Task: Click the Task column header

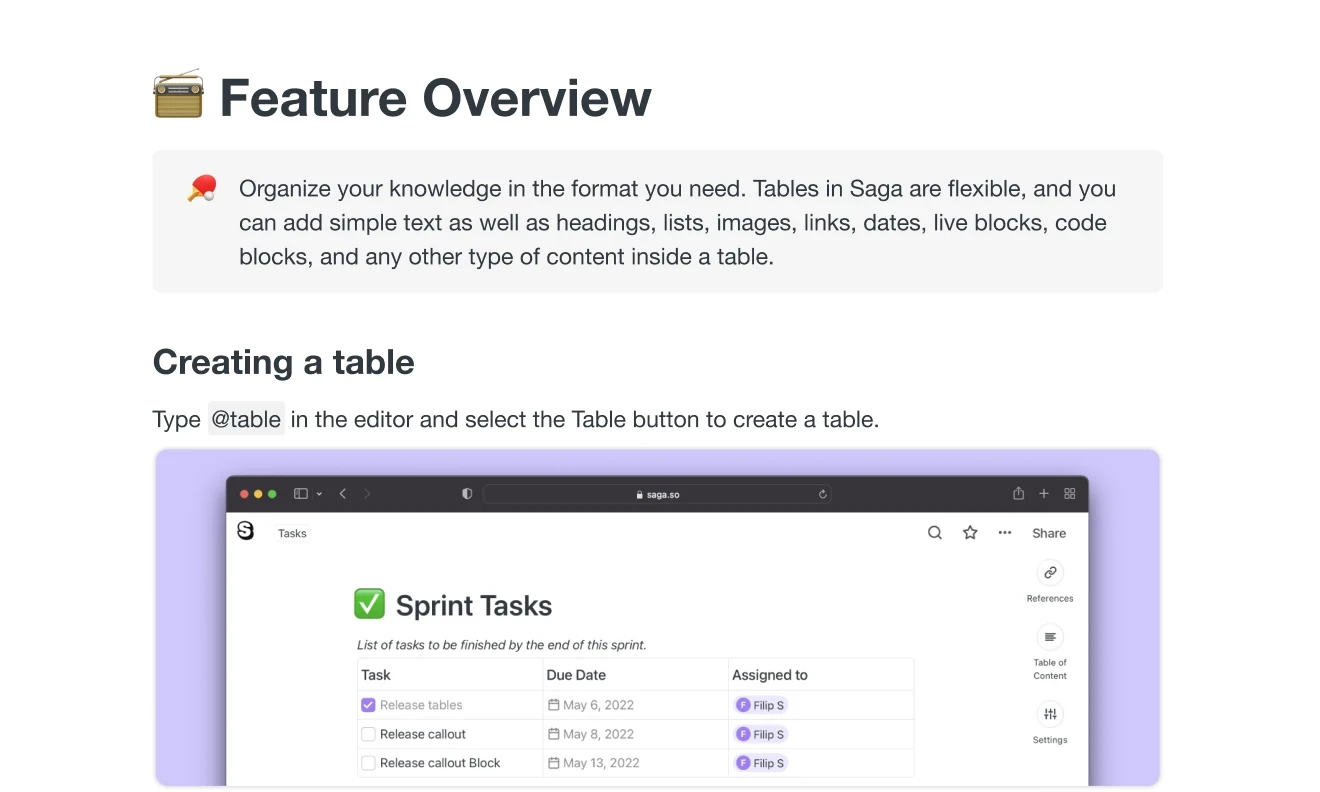Action: (376, 675)
